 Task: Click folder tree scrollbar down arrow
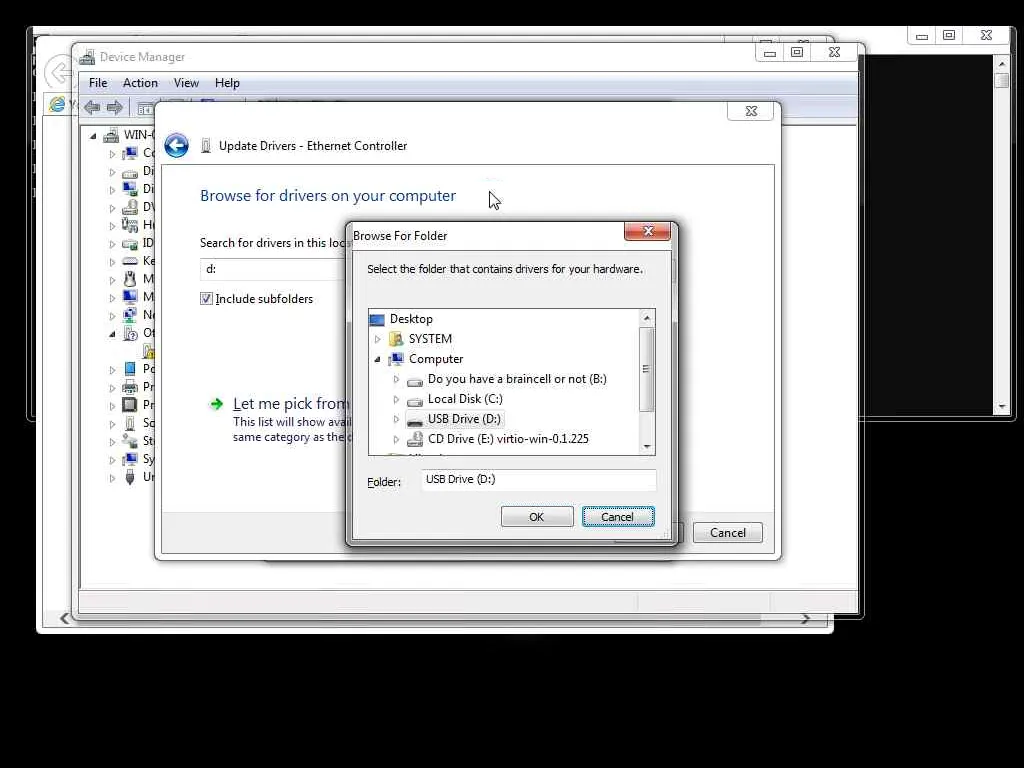647,447
